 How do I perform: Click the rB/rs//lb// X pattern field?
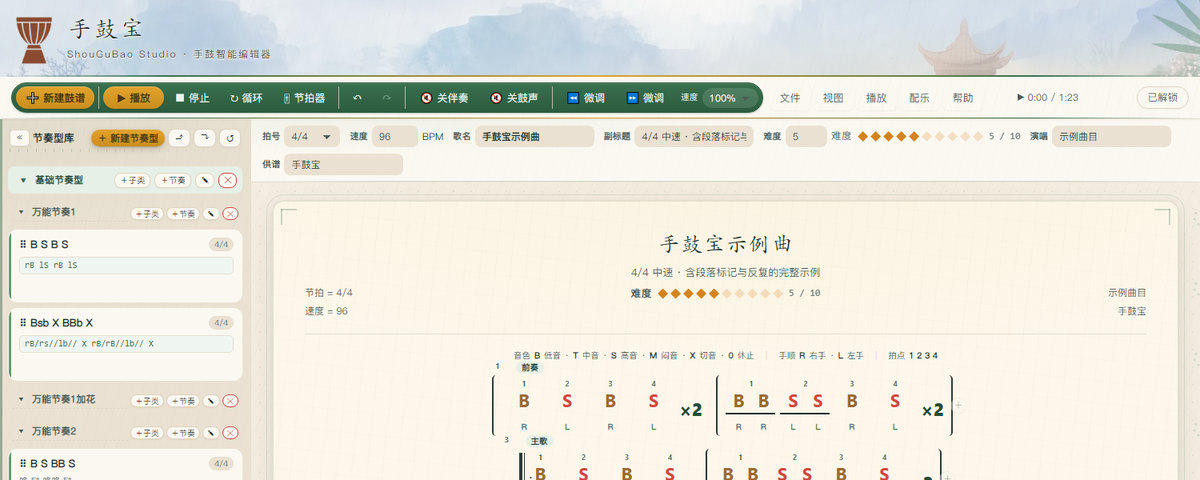pyautogui.click(x=126, y=344)
